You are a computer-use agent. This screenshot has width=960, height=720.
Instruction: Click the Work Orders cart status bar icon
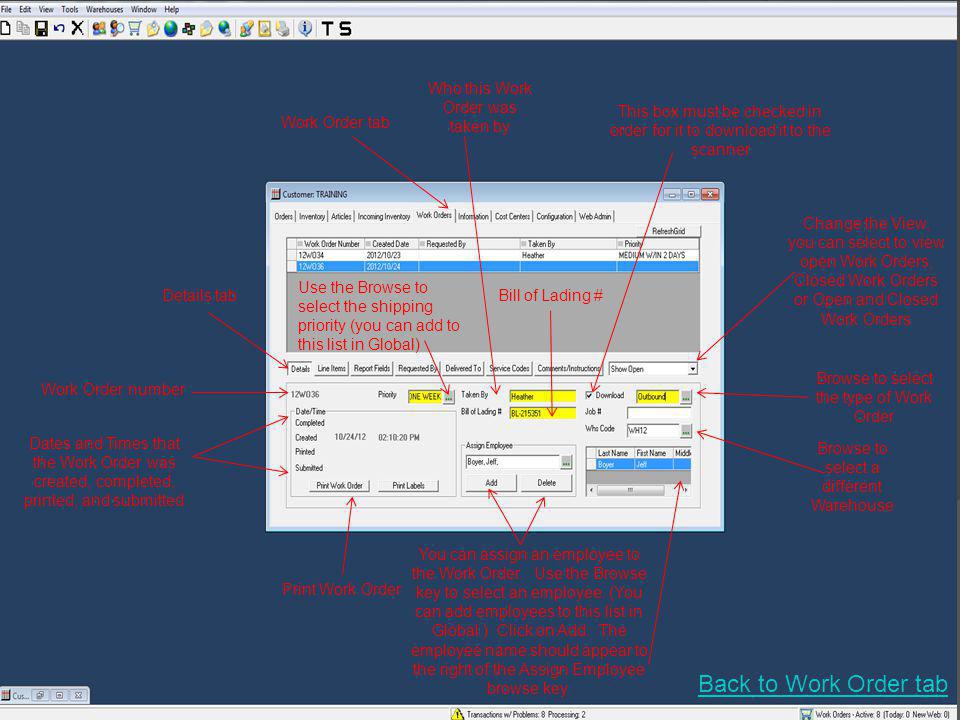point(806,714)
